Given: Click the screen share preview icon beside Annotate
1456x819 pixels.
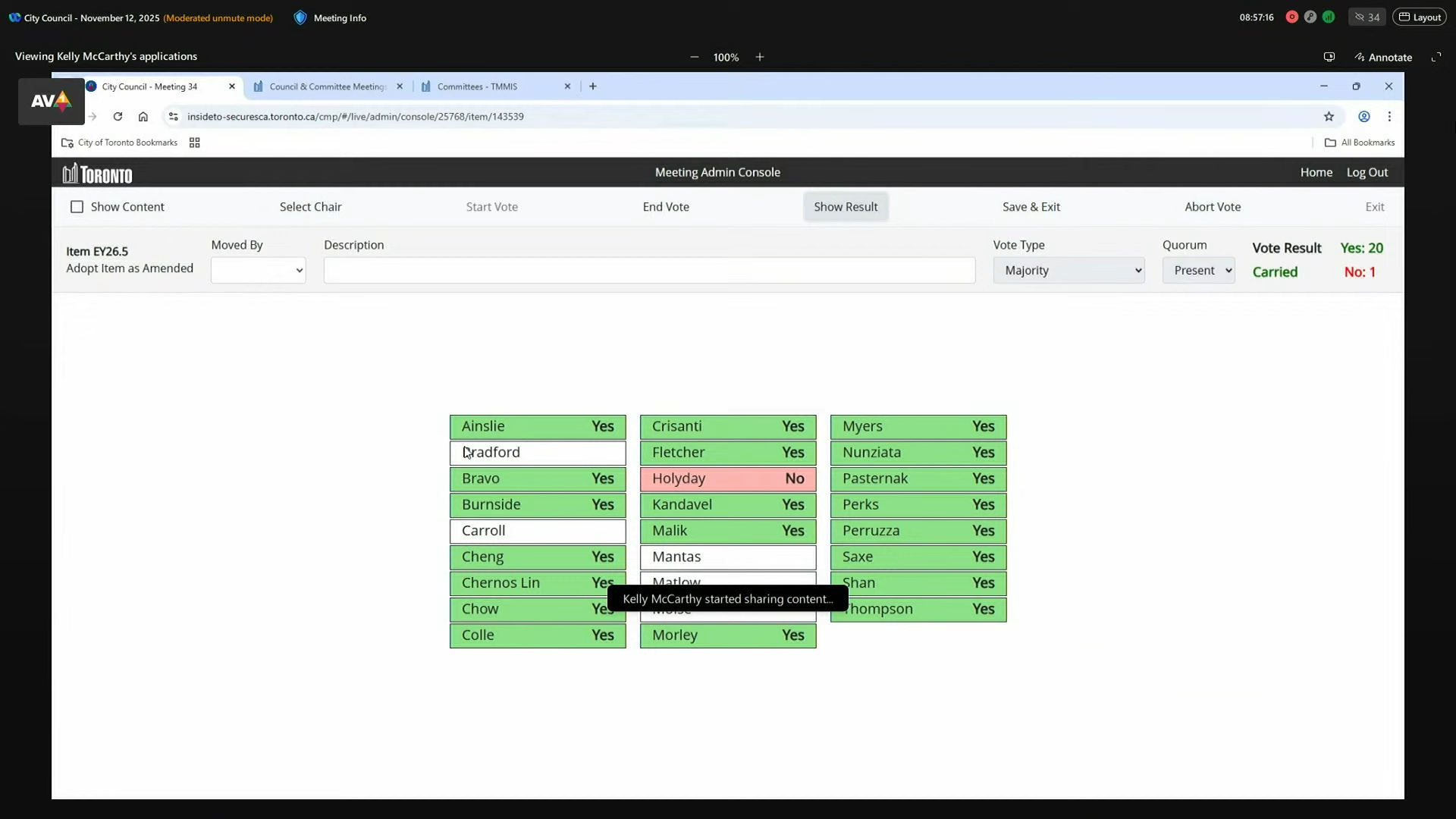Looking at the screenshot, I should click(1329, 57).
